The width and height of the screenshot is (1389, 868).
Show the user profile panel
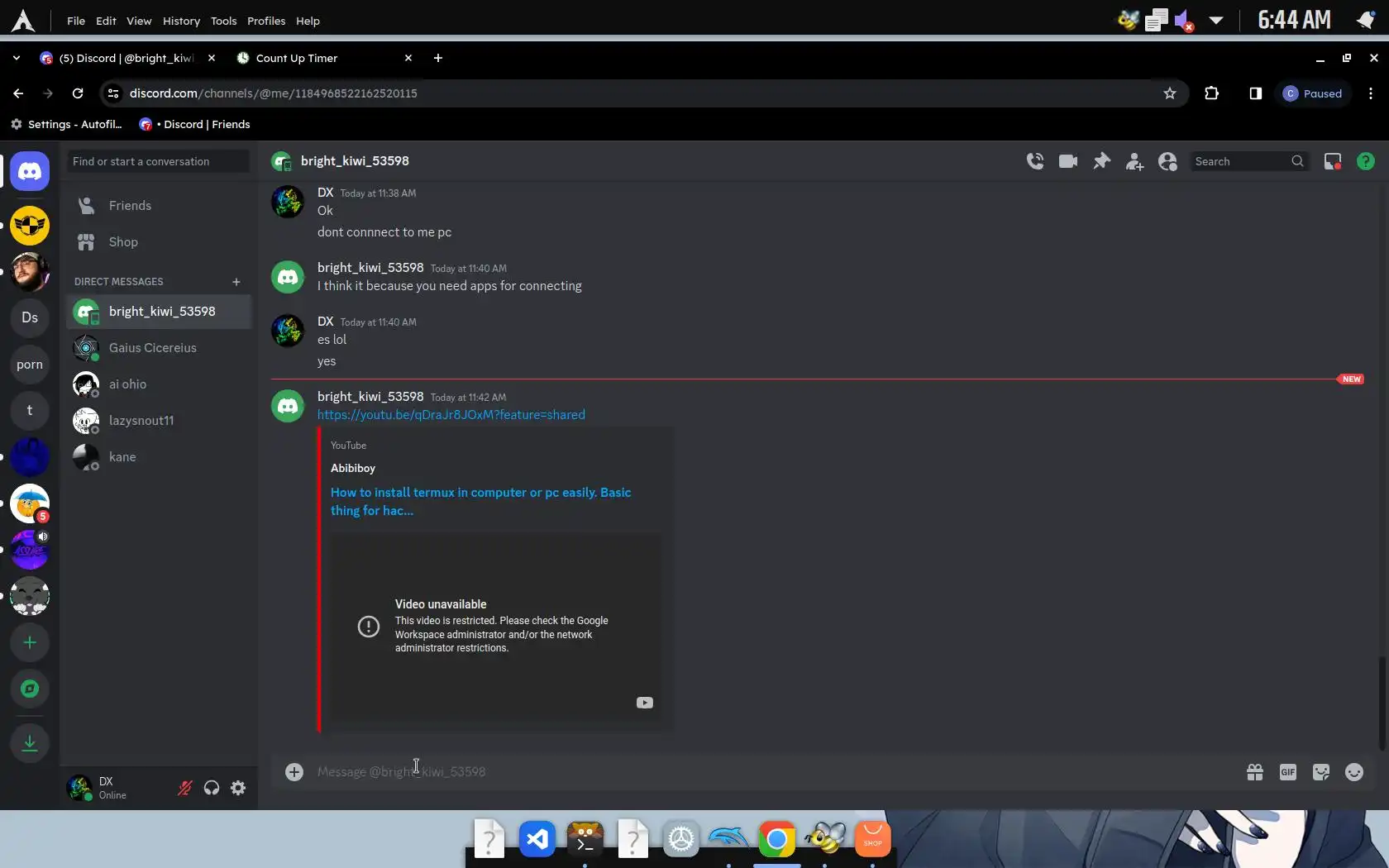pyautogui.click(x=1167, y=161)
